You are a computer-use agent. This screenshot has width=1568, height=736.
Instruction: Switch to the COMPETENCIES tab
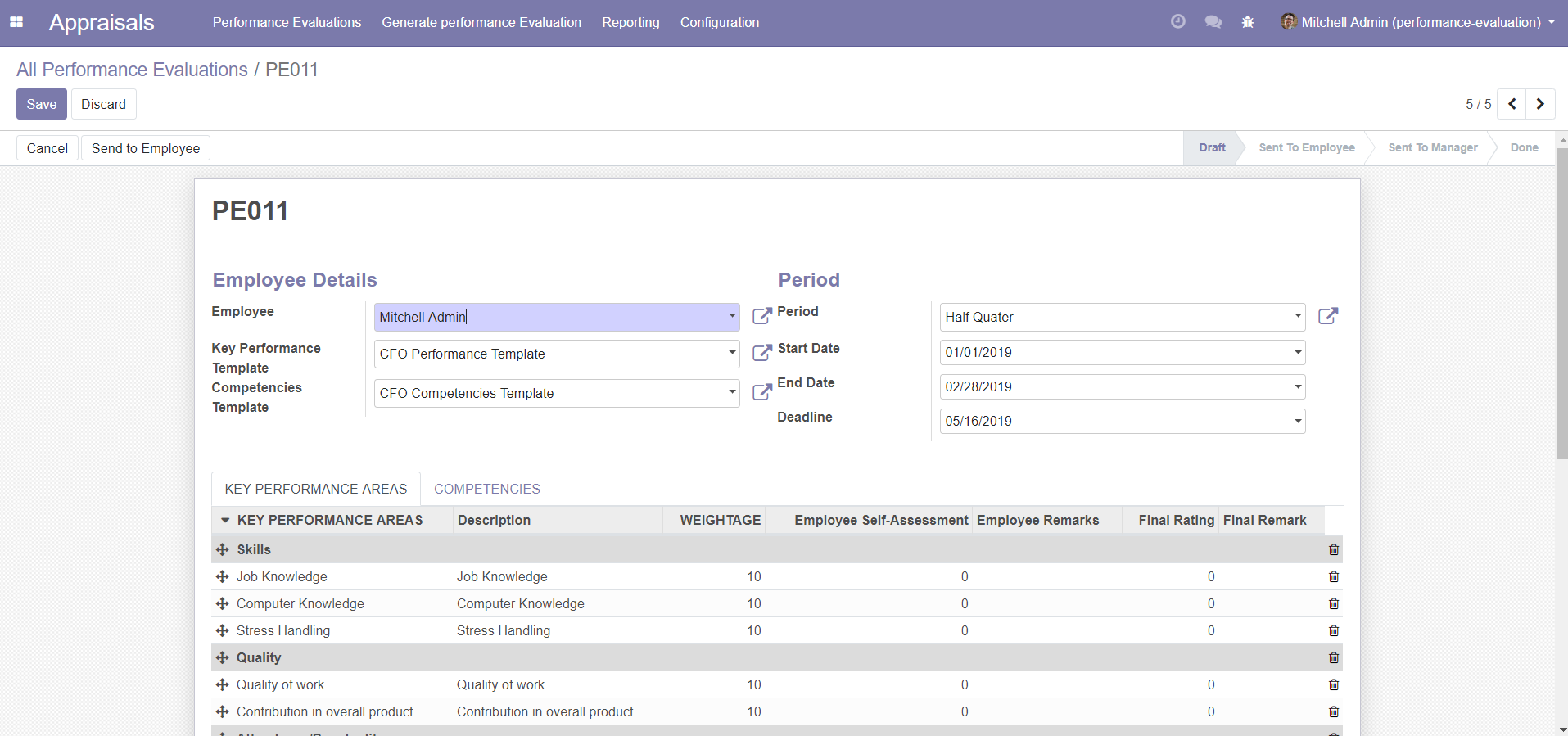486,489
